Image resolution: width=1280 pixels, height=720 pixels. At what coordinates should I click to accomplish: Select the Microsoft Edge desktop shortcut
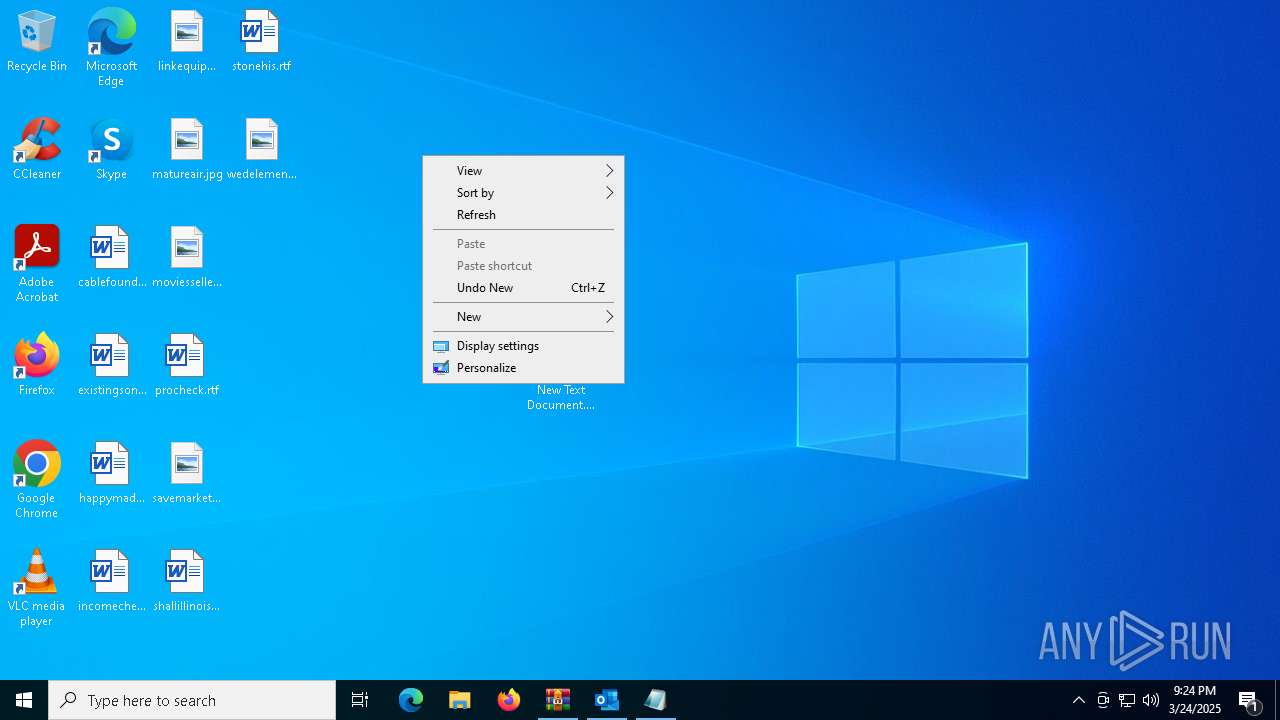tap(111, 48)
